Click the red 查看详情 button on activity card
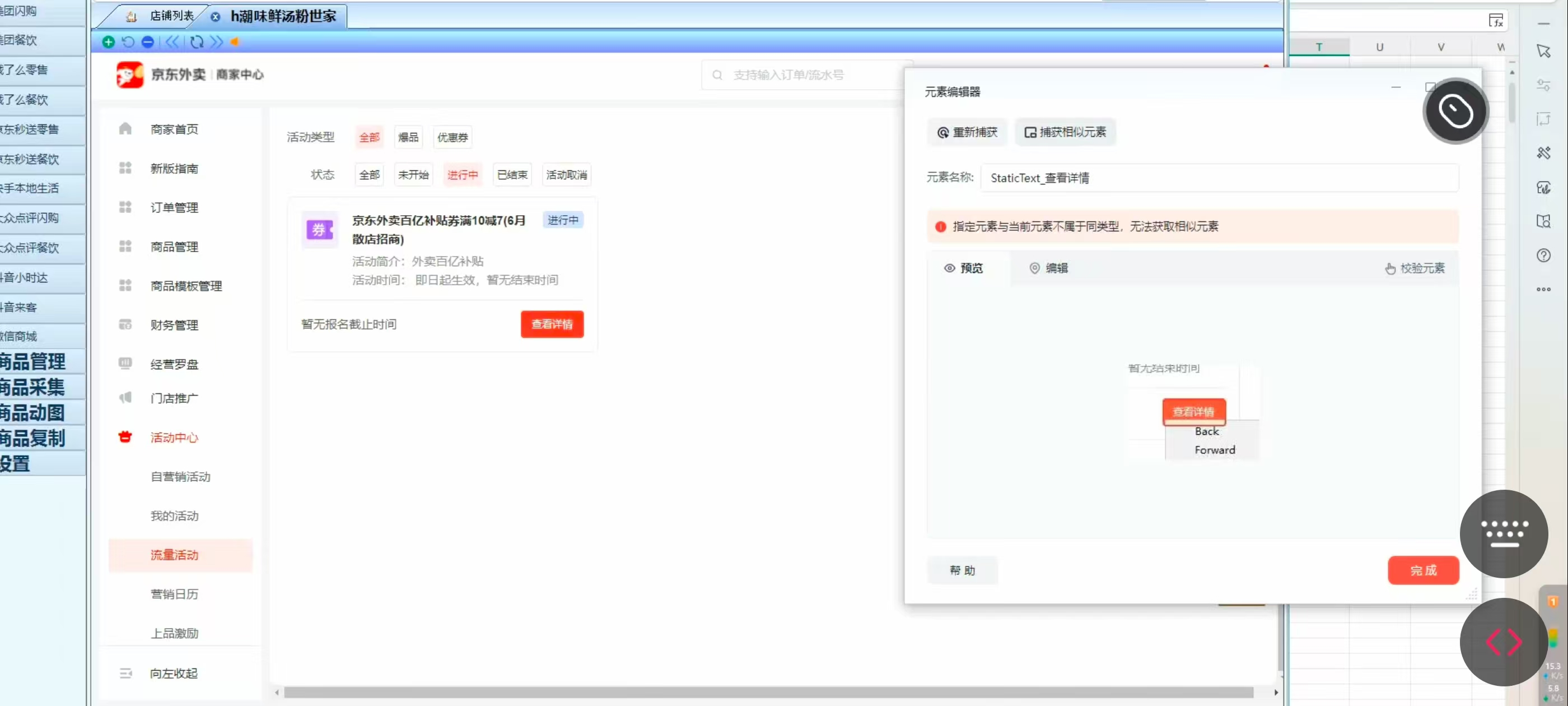Image resolution: width=1568 pixels, height=706 pixels. [x=552, y=324]
